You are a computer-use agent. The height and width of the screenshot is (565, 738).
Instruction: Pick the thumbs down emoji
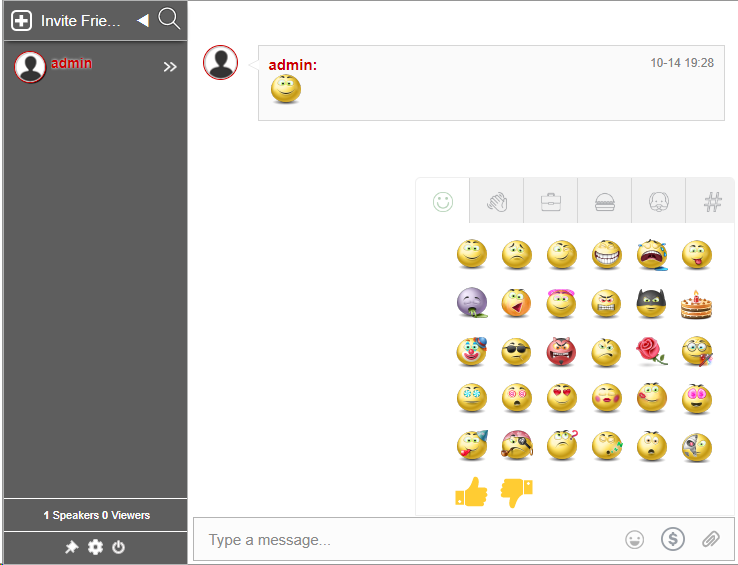pos(516,491)
